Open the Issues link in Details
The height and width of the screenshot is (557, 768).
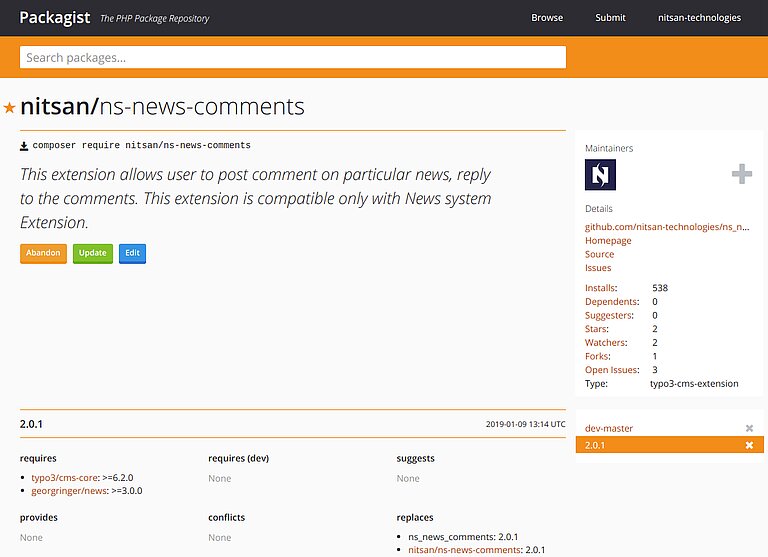(598, 268)
